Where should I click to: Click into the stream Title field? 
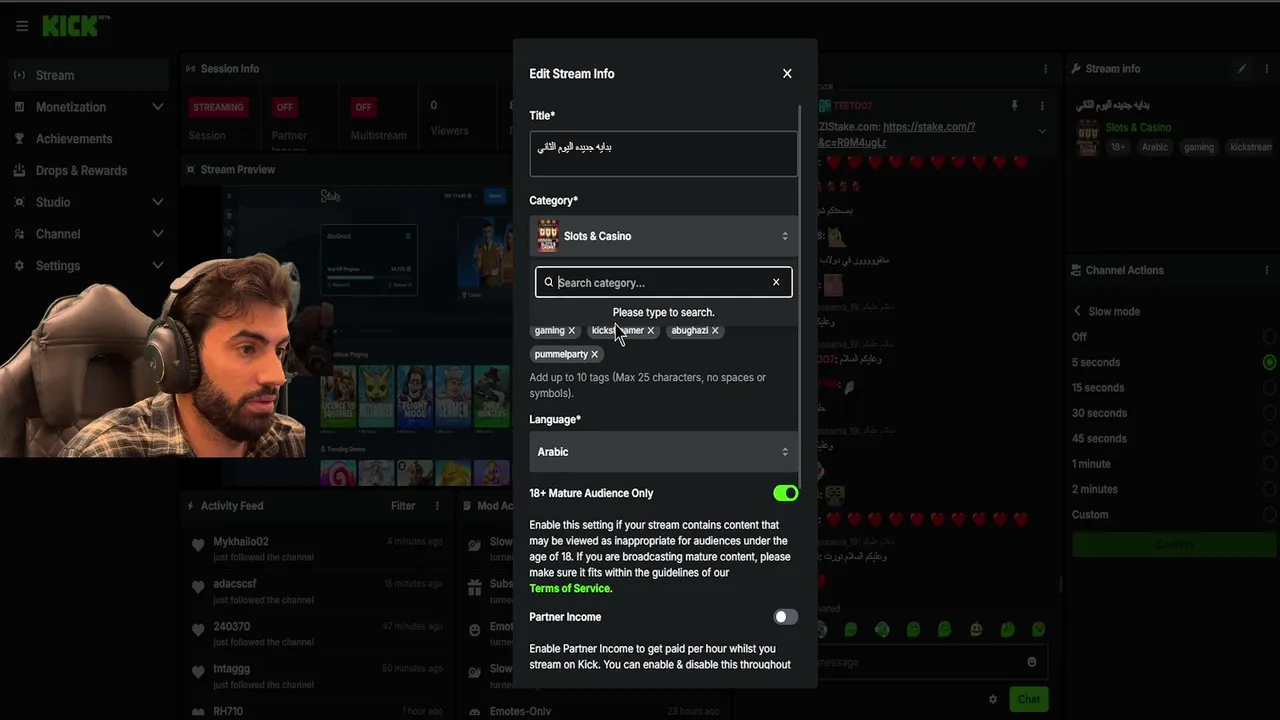click(663, 154)
